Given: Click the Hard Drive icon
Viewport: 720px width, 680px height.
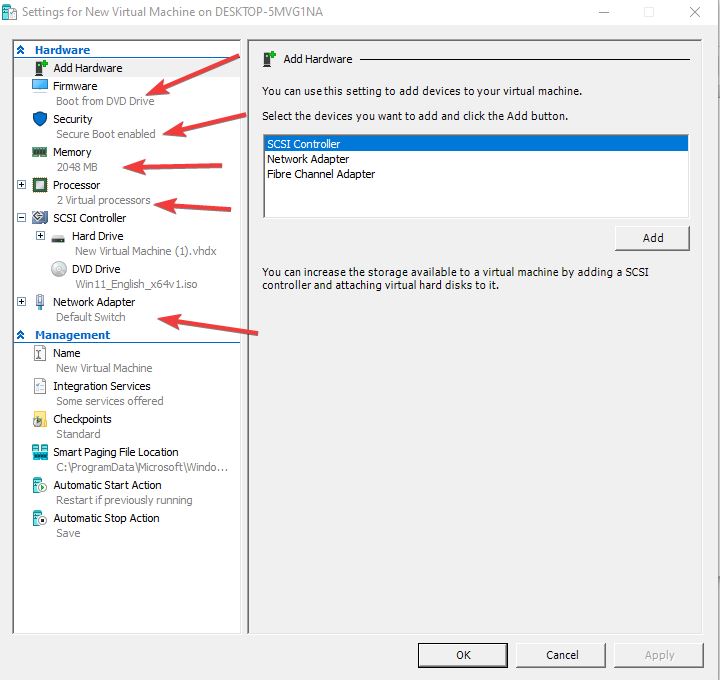Looking at the screenshot, I should point(58,238).
